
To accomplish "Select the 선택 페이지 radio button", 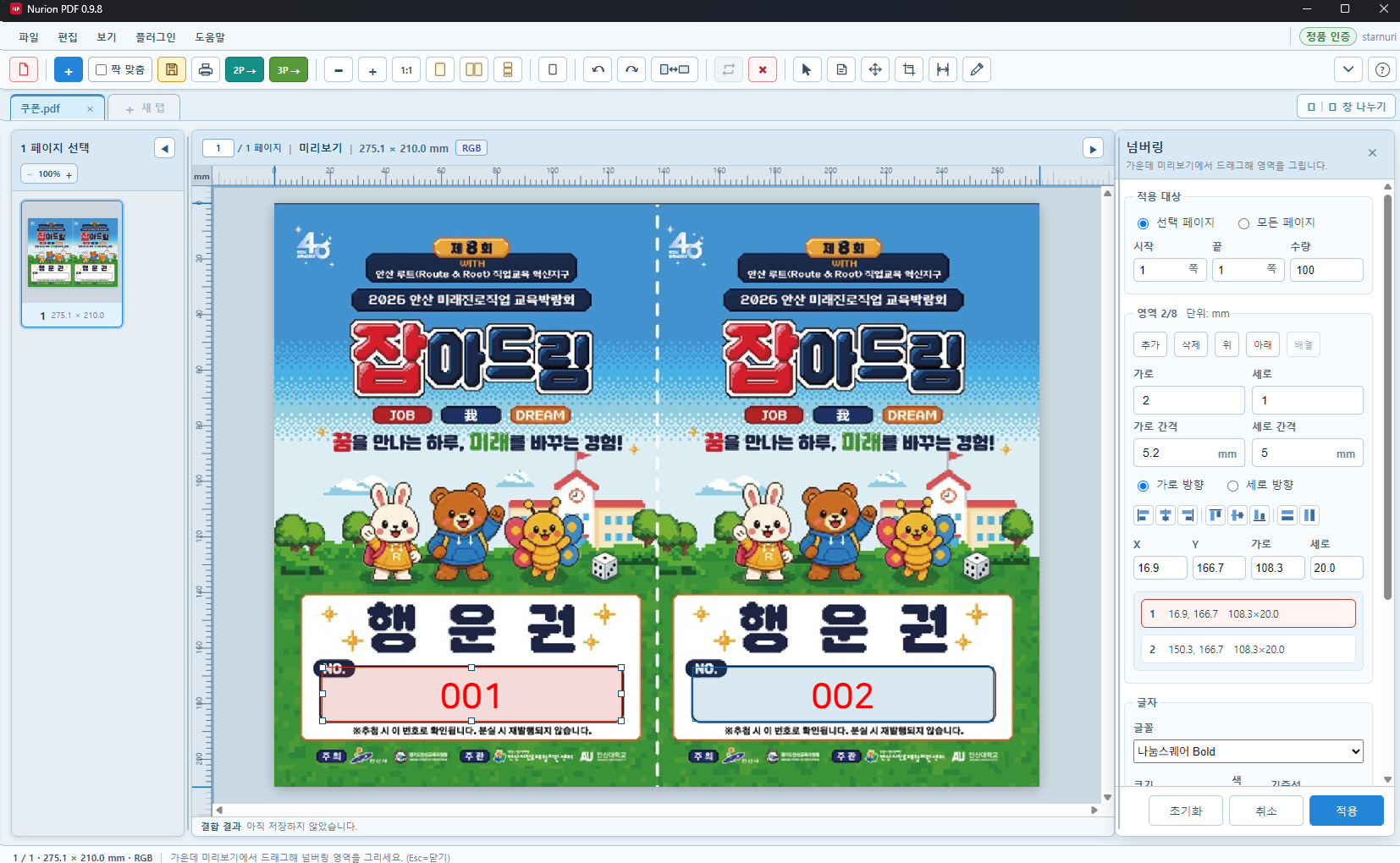I will [x=1143, y=223].
